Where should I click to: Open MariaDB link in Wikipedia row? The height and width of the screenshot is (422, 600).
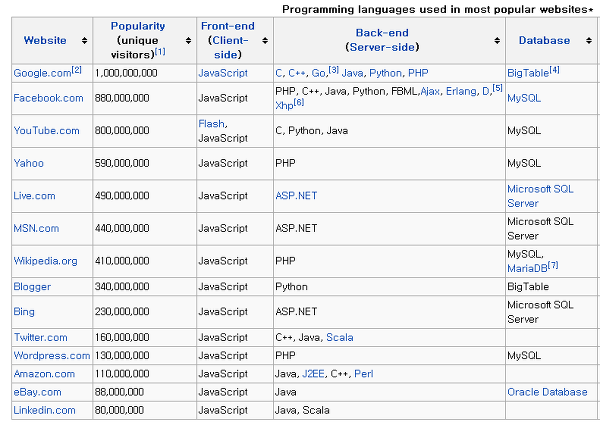pyautogui.click(x=527, y=269)
